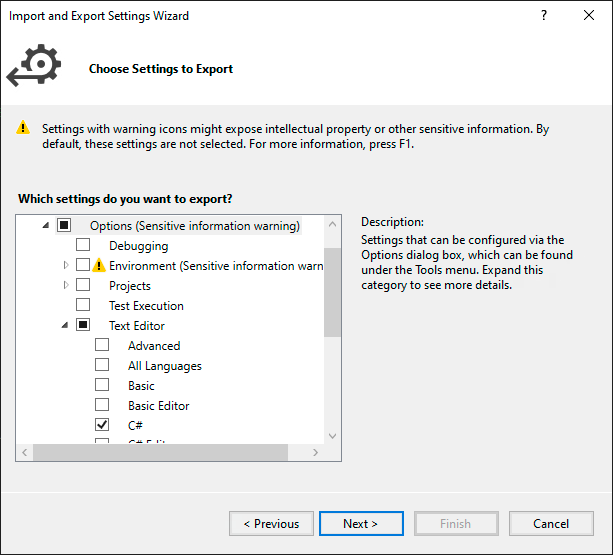
Task: Click the horizontal scrollbar left arrow
Action: point(25,452)
